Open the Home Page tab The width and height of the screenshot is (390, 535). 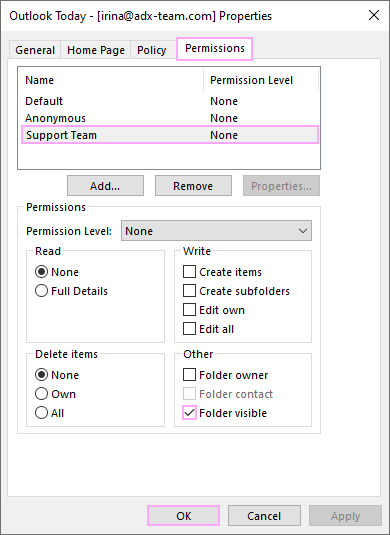pyautogui.click(x=96, y=50)
